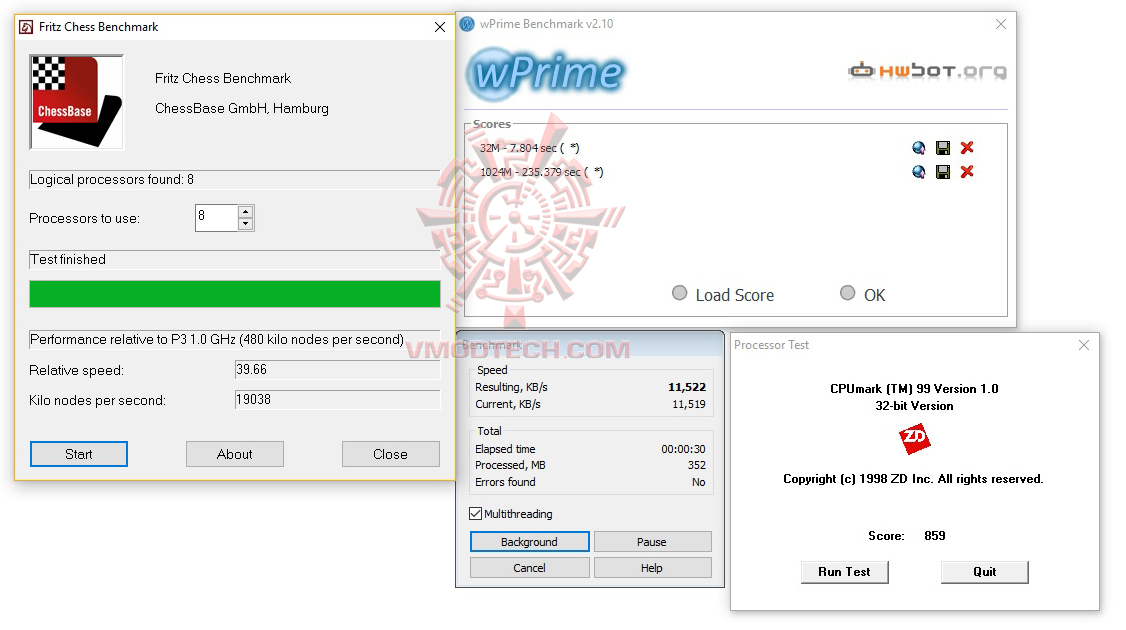The width and height of the screenshot is (1126, 630).
Task: Click the Fritz Chess Benchmark title bar icon
Action: click(x=26, y=27)
